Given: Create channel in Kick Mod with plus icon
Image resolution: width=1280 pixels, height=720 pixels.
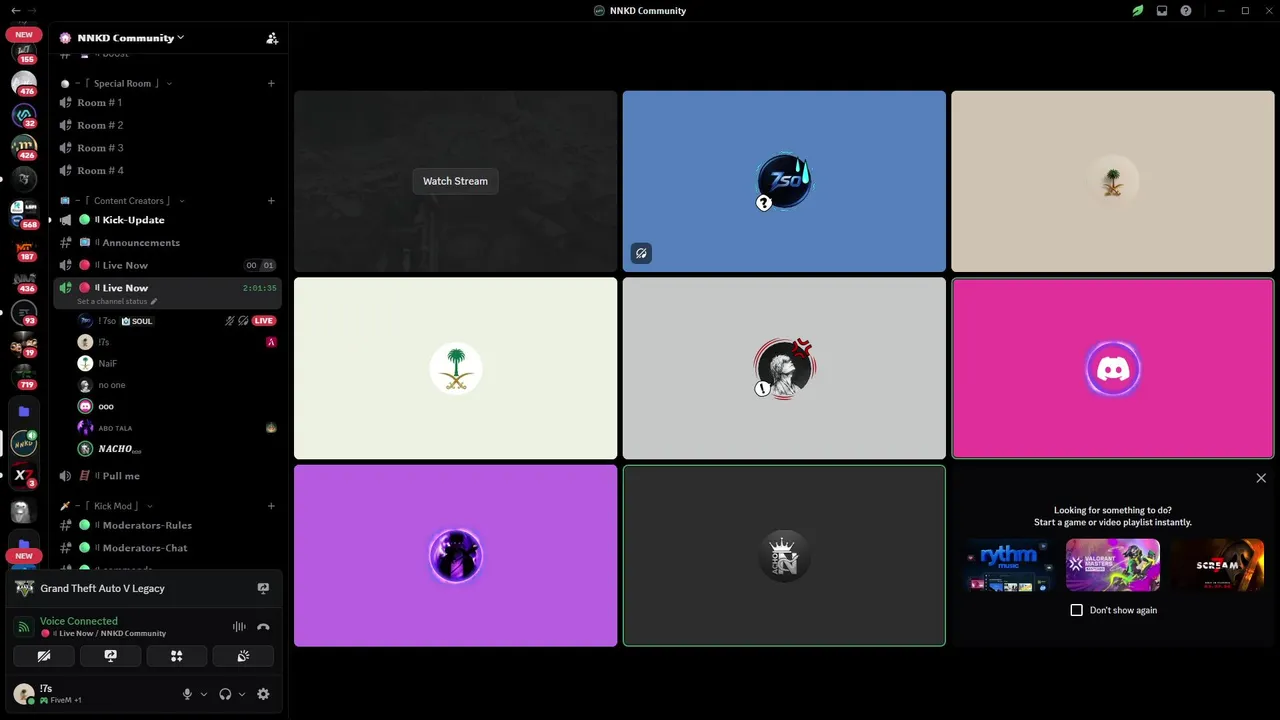Looking at the screenshot, I should point(271,506).
